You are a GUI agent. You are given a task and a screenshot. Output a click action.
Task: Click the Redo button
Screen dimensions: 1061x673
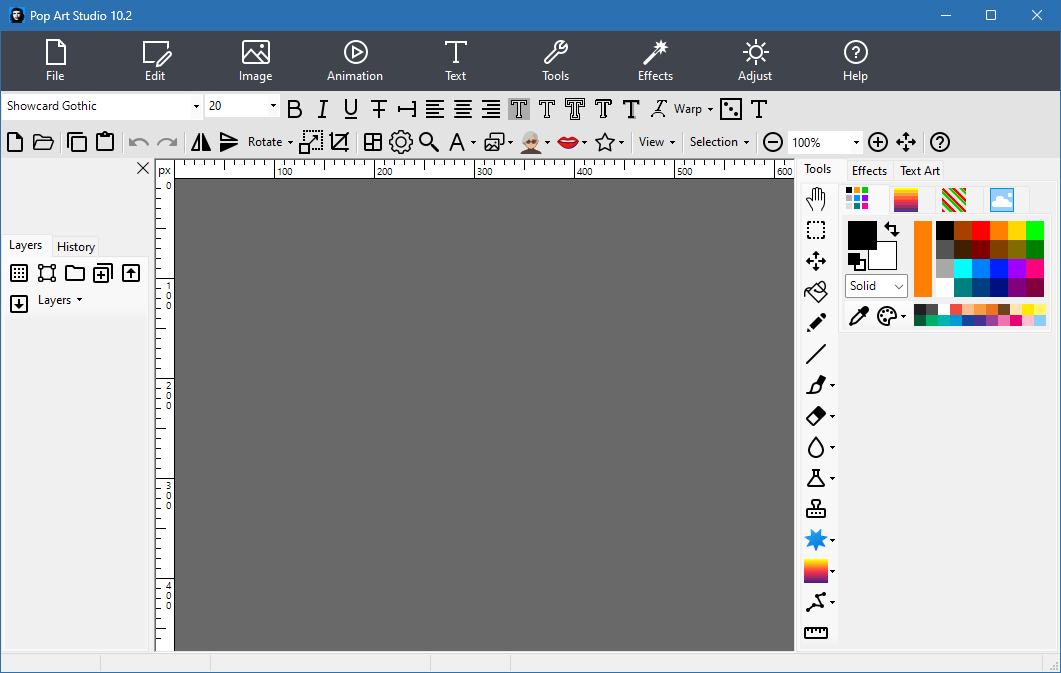(x=166, y=142)
